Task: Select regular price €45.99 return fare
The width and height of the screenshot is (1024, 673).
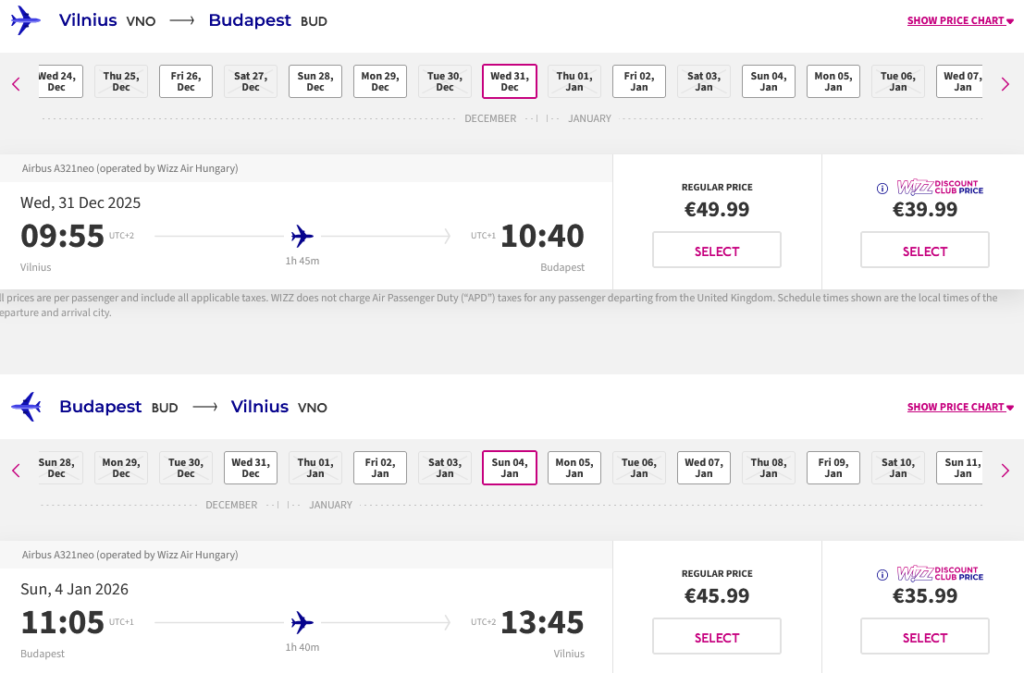Action: [716, 637]
